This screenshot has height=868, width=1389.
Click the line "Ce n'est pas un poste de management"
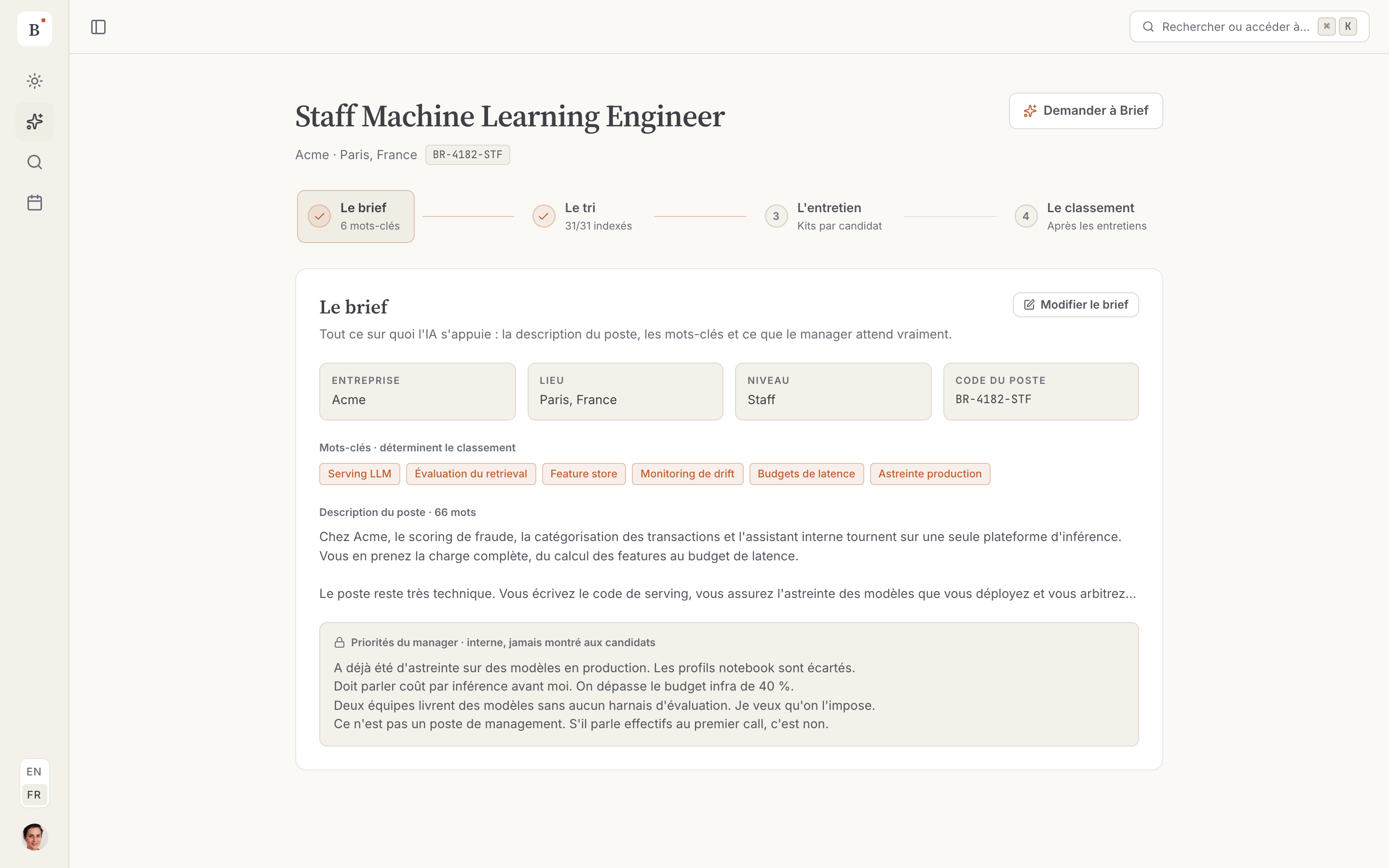click(x=581, y=724)
